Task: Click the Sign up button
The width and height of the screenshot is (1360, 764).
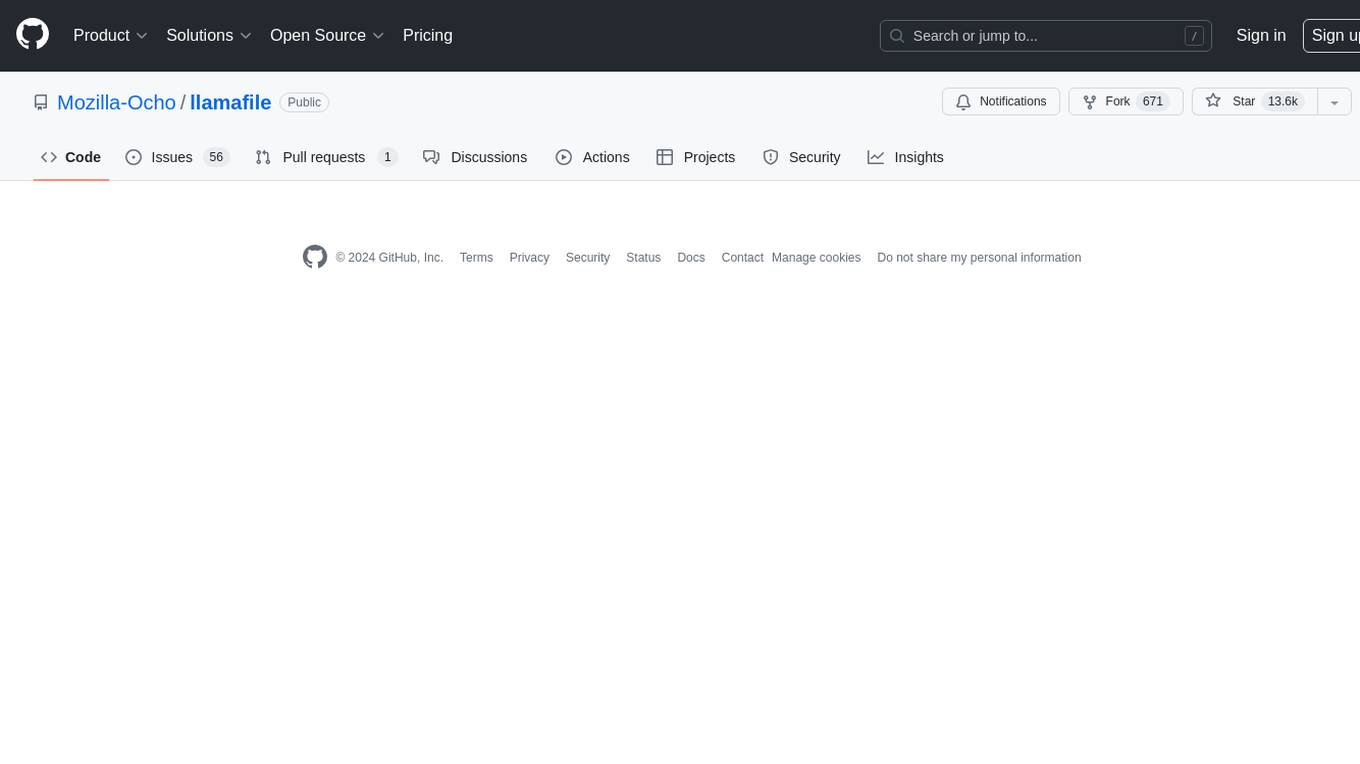Action: point(1332,35)
